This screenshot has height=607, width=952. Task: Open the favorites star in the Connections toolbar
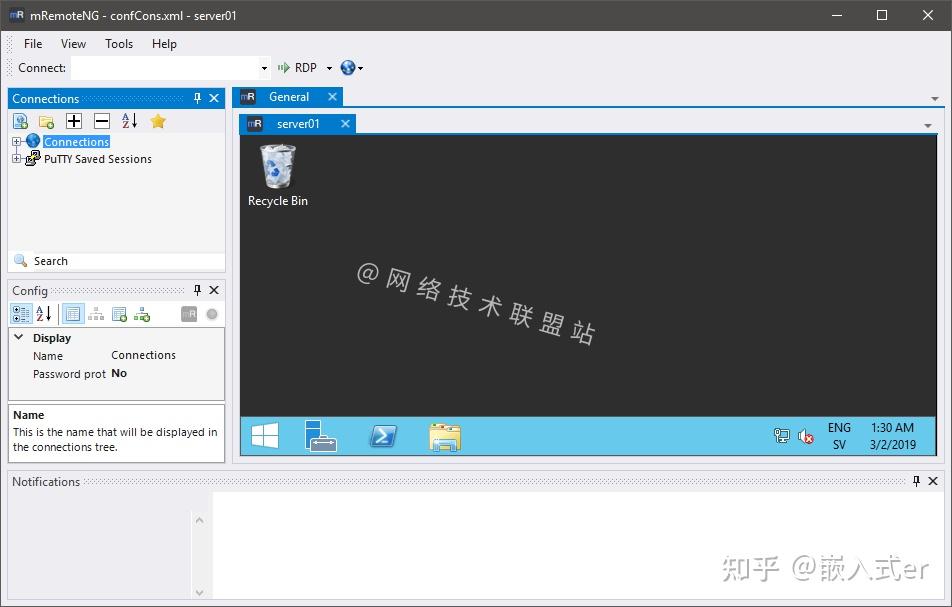157,120
